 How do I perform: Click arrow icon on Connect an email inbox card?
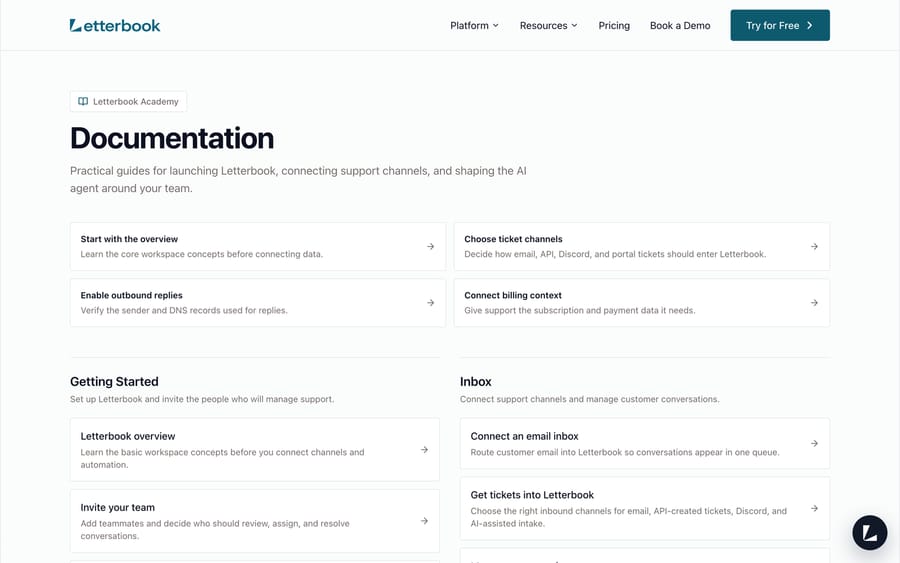[814, 443]
